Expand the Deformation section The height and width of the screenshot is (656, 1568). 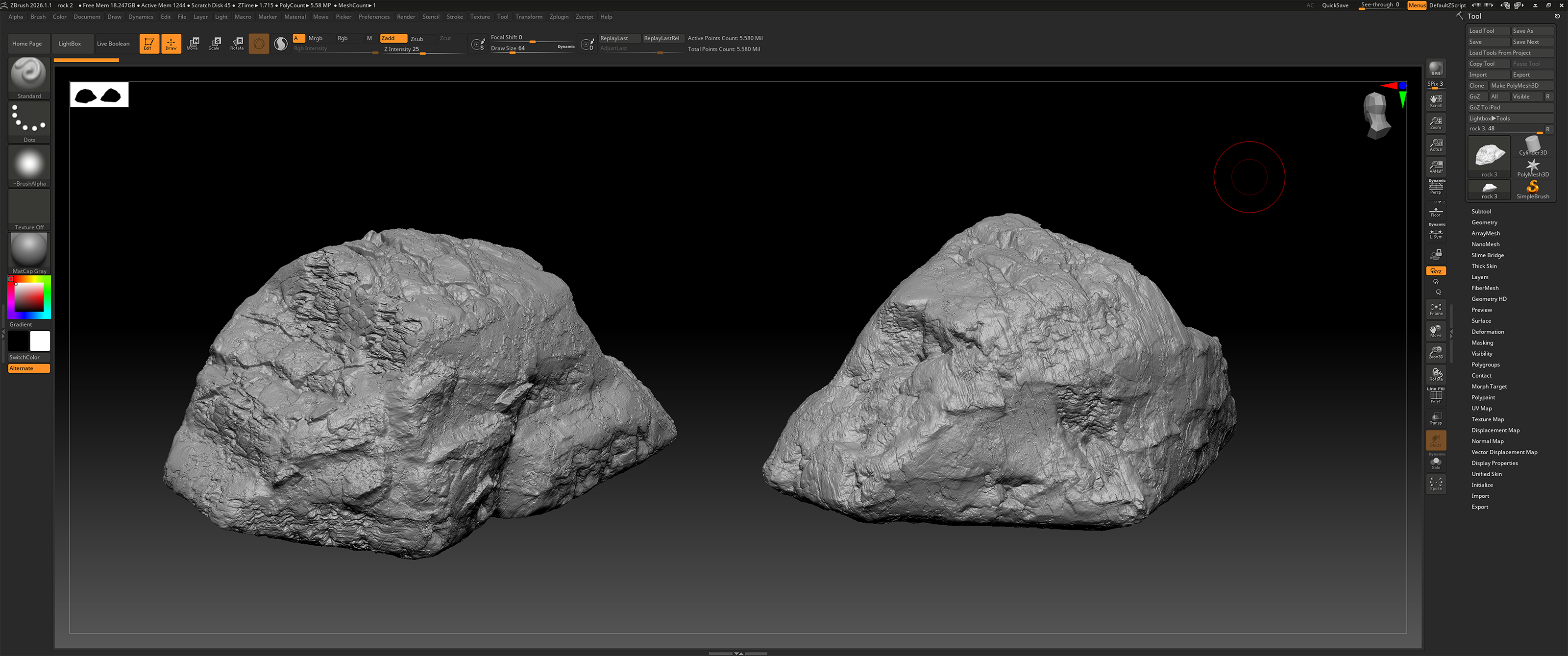point(1487,332)
